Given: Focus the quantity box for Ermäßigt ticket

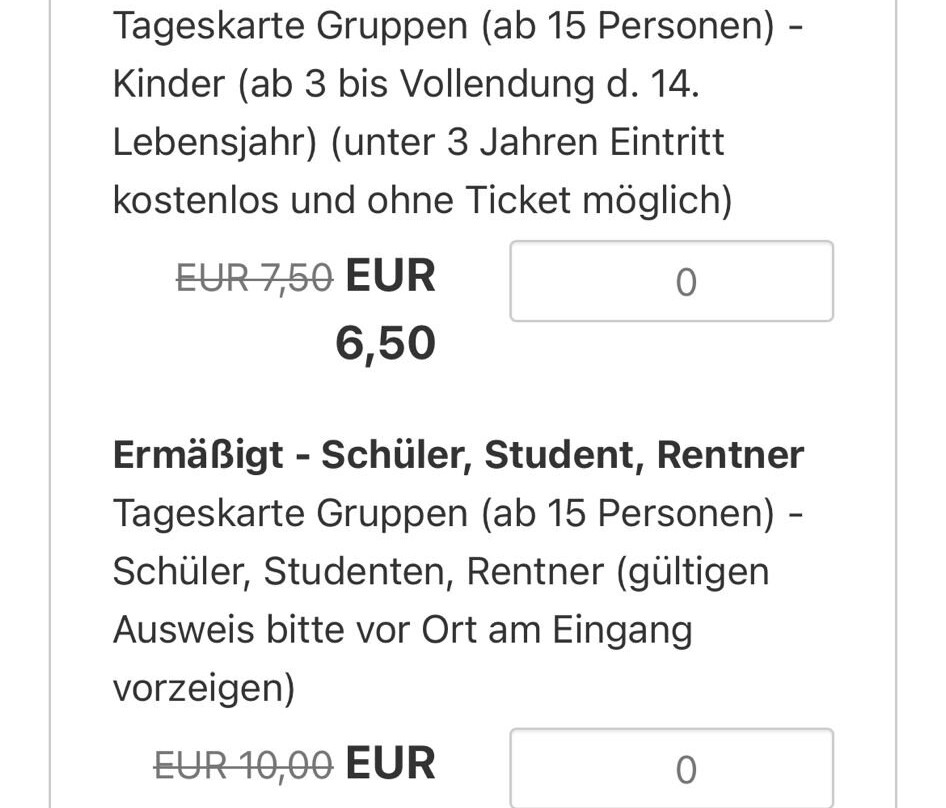Looking at the screenshot, I should [671, 768].
